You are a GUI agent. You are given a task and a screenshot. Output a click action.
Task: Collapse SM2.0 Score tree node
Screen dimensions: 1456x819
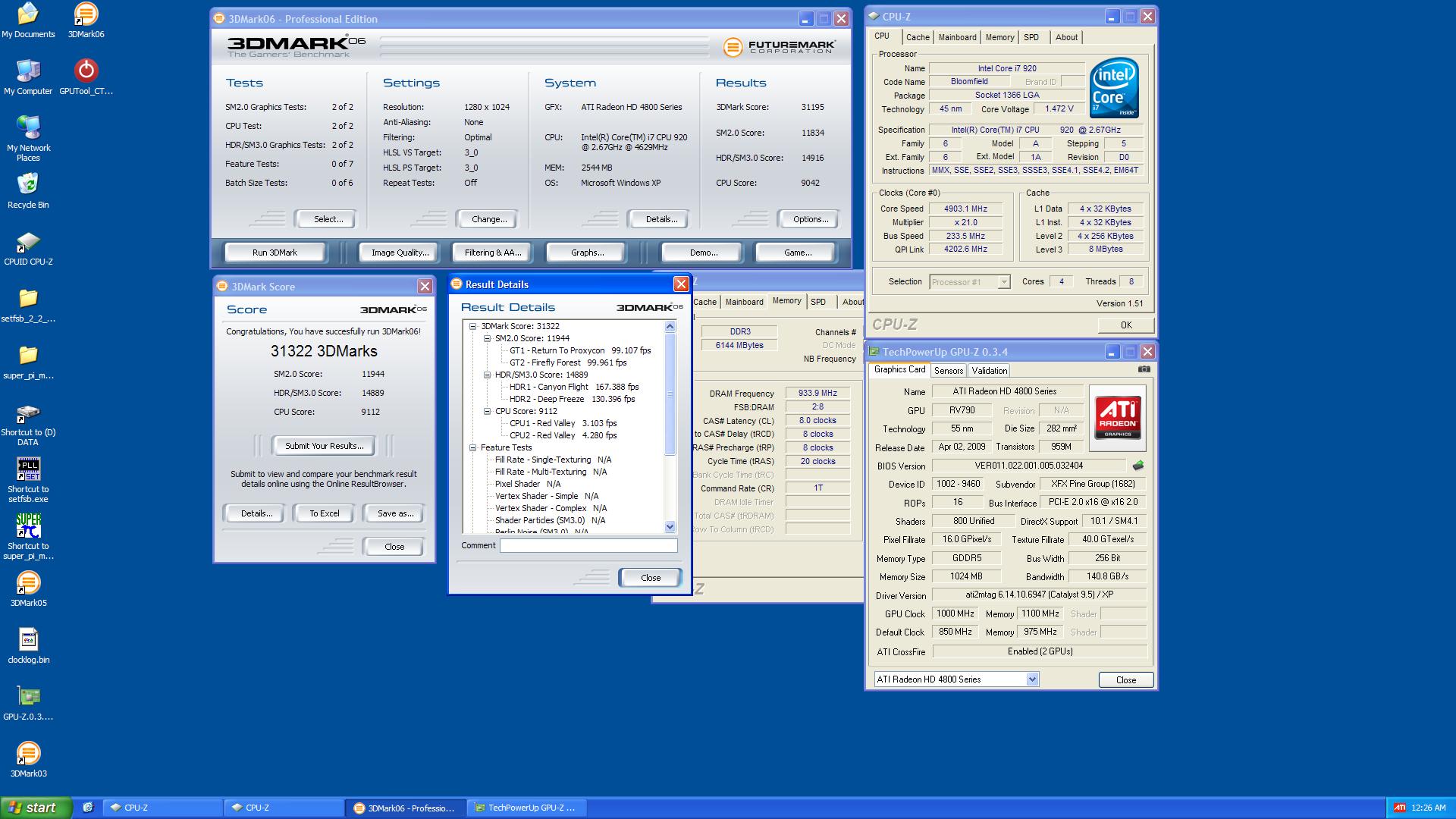(487, 338)
